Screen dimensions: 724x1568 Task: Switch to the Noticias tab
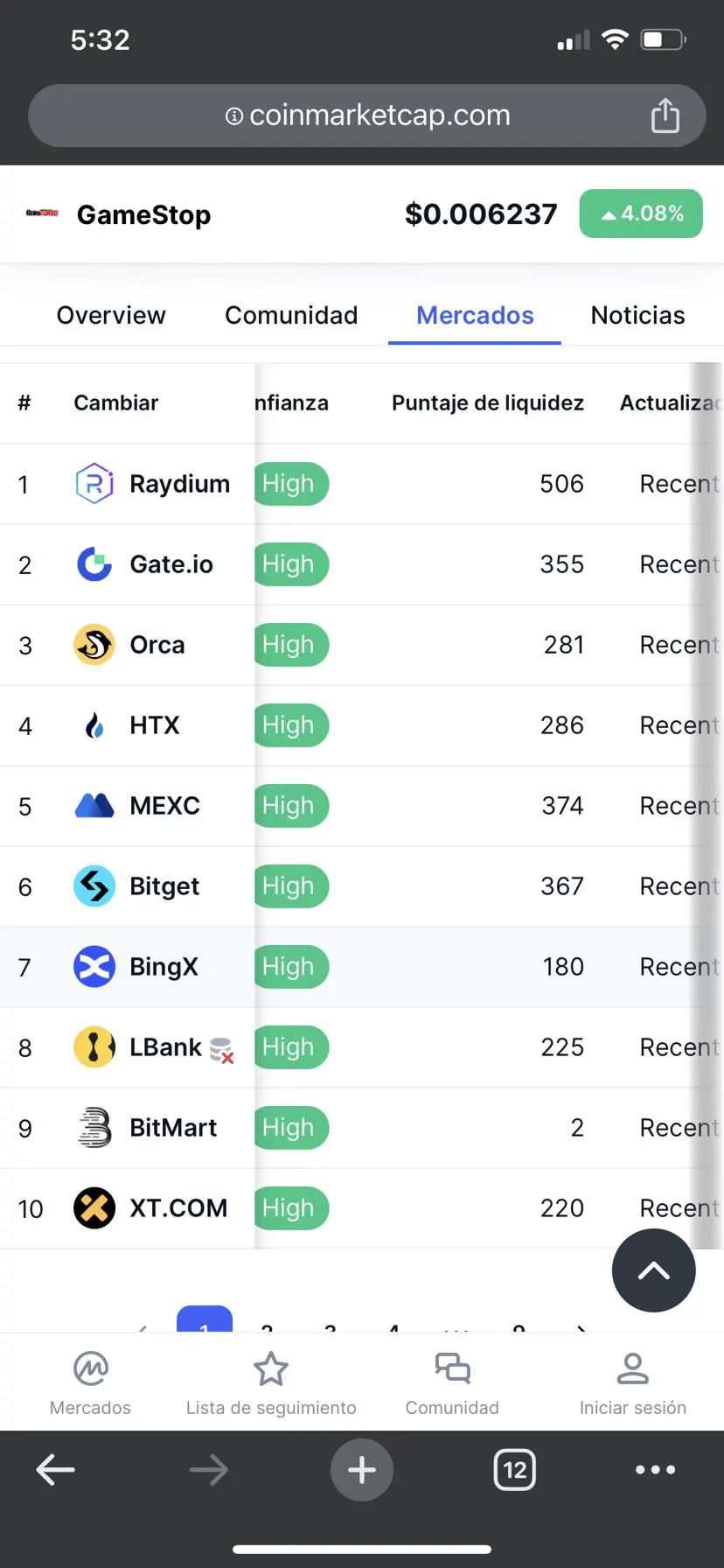point(637,315)
